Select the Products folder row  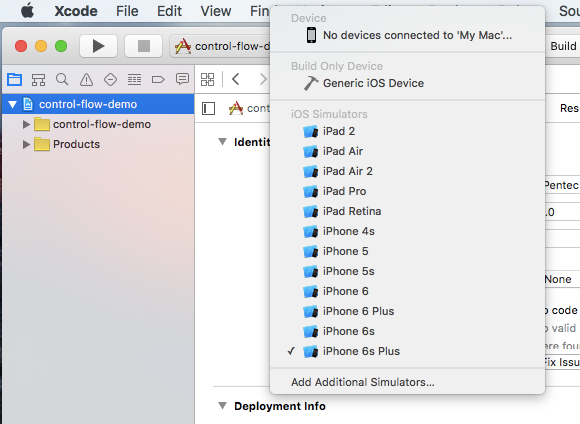point(98,144)
